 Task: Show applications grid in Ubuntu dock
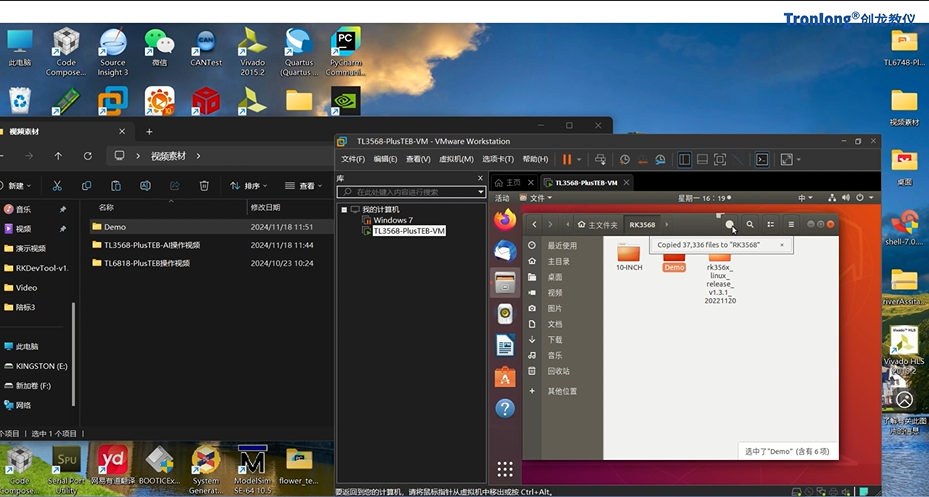click(505, 469)
